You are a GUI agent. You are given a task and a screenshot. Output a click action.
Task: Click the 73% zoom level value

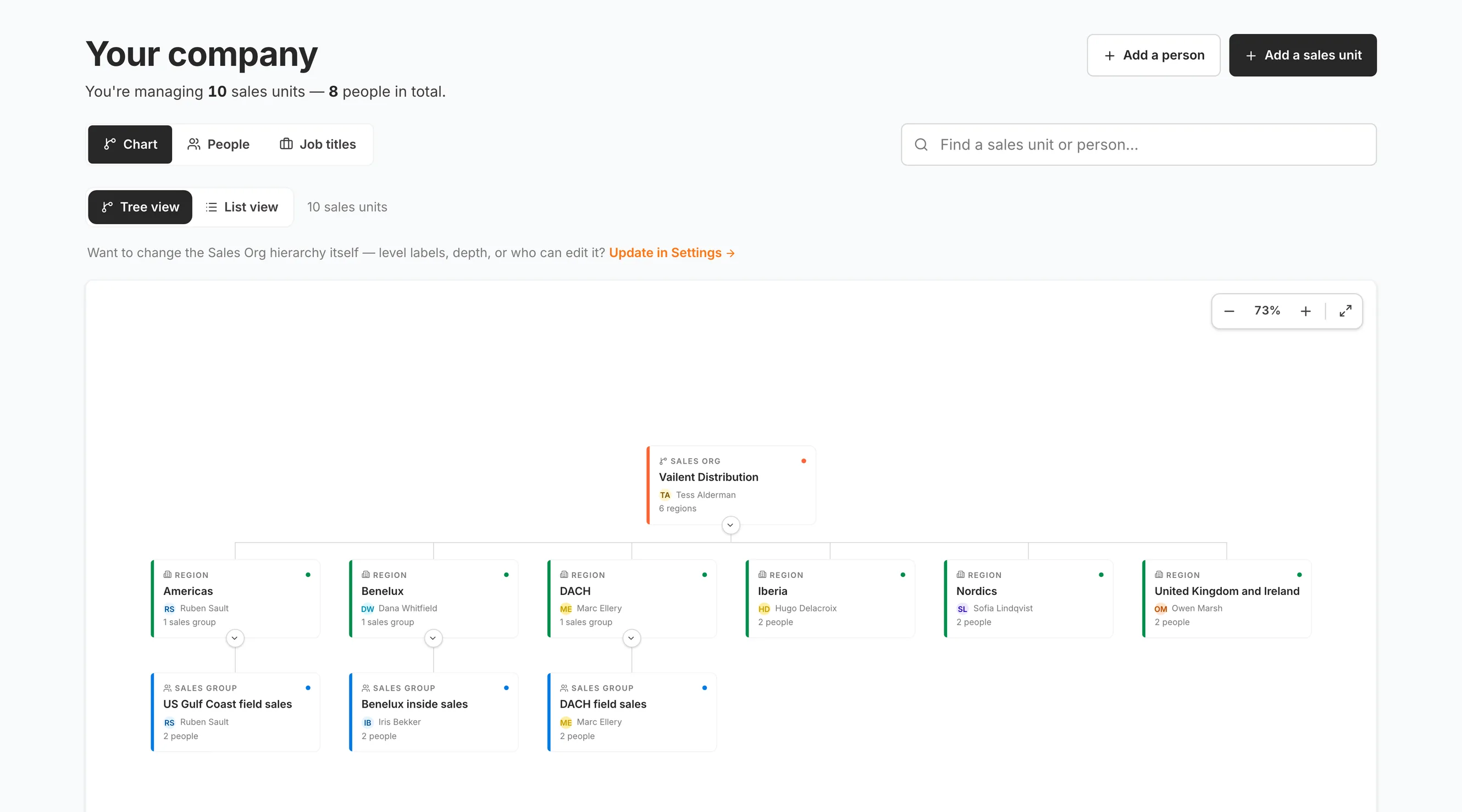1267,310
